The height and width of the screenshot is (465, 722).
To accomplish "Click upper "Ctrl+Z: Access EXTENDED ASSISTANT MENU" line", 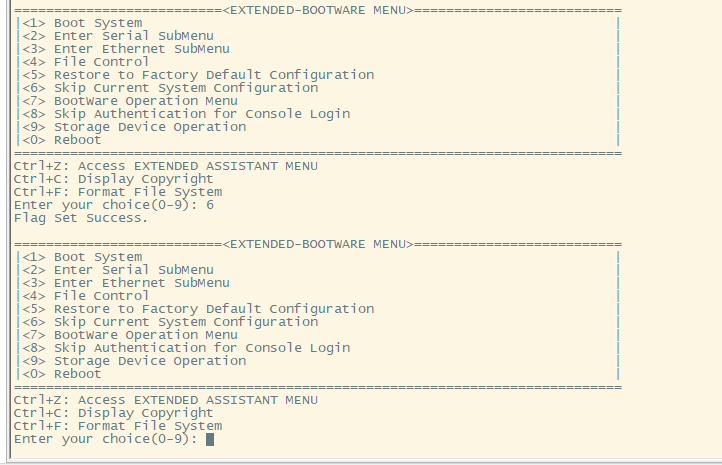I will tap(166, 166).
